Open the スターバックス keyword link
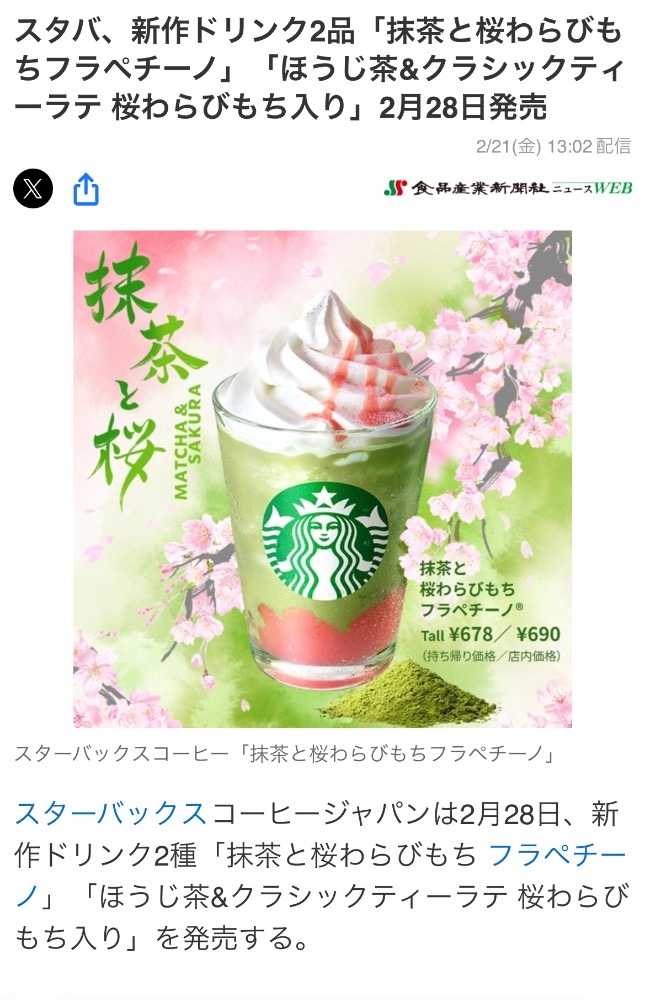Image resolution: width=645 pixels, height=1000 pixels. (111, 814)
